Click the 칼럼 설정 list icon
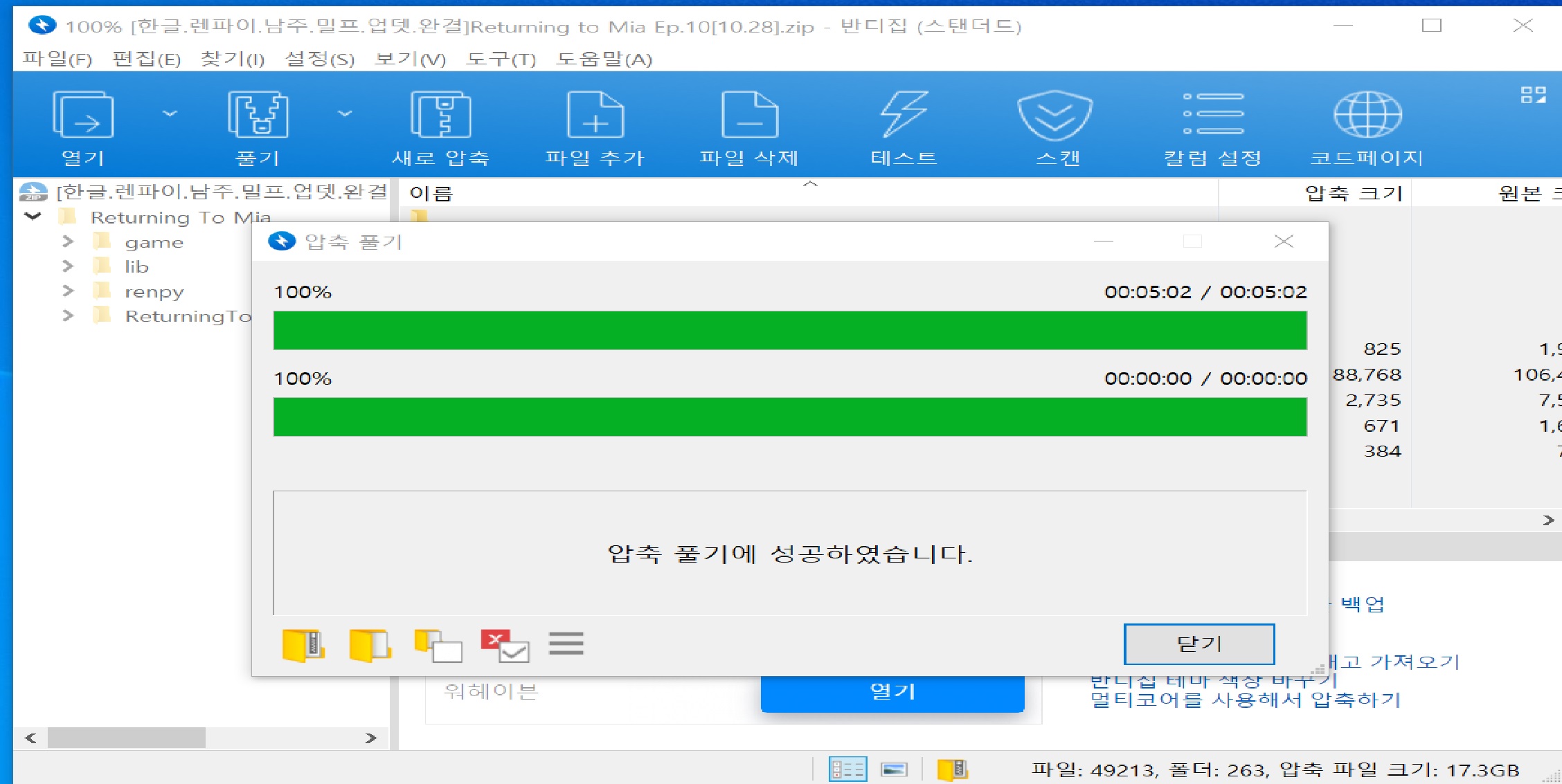The height and width of the screenshot is (784, 1562). click(x=1213, y=114)
